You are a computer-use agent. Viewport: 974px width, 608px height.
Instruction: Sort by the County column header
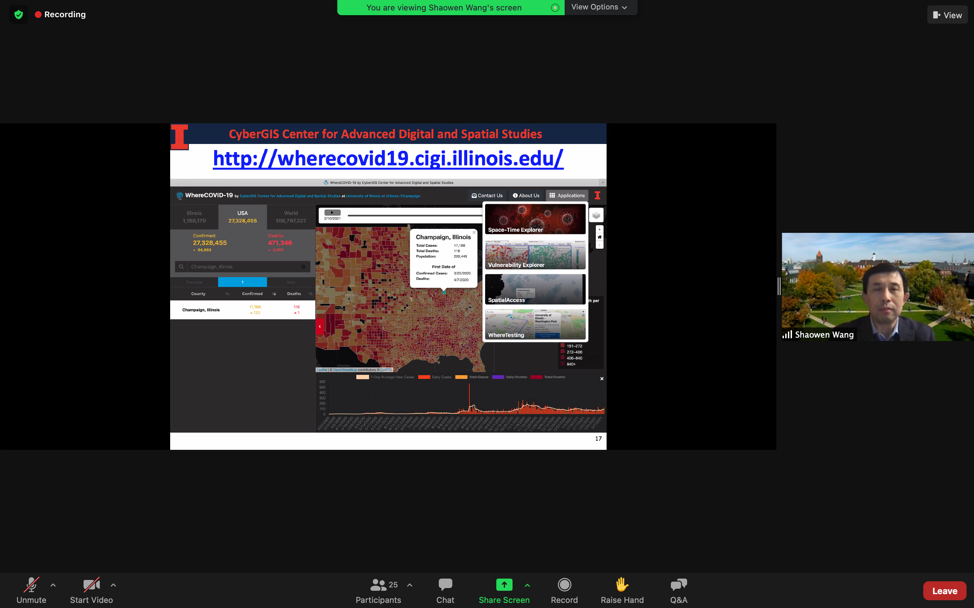[198, 294]
